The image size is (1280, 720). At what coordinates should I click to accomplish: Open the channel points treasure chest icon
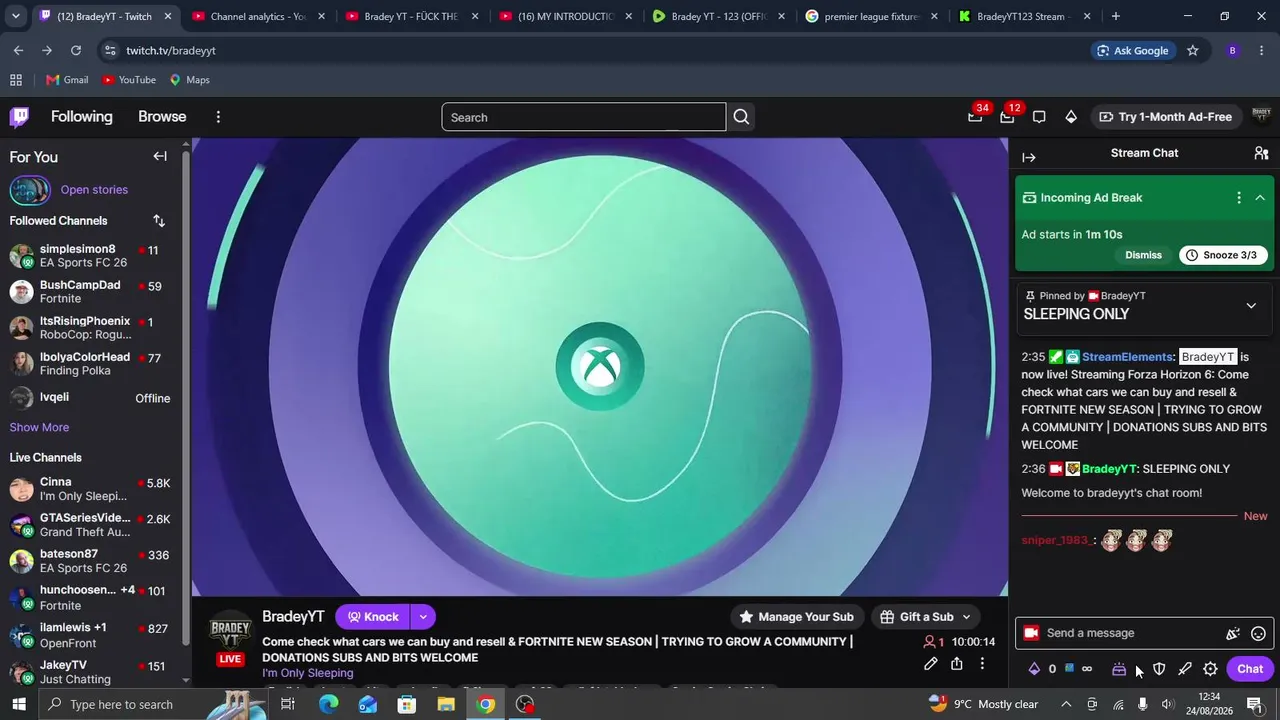1119,669
